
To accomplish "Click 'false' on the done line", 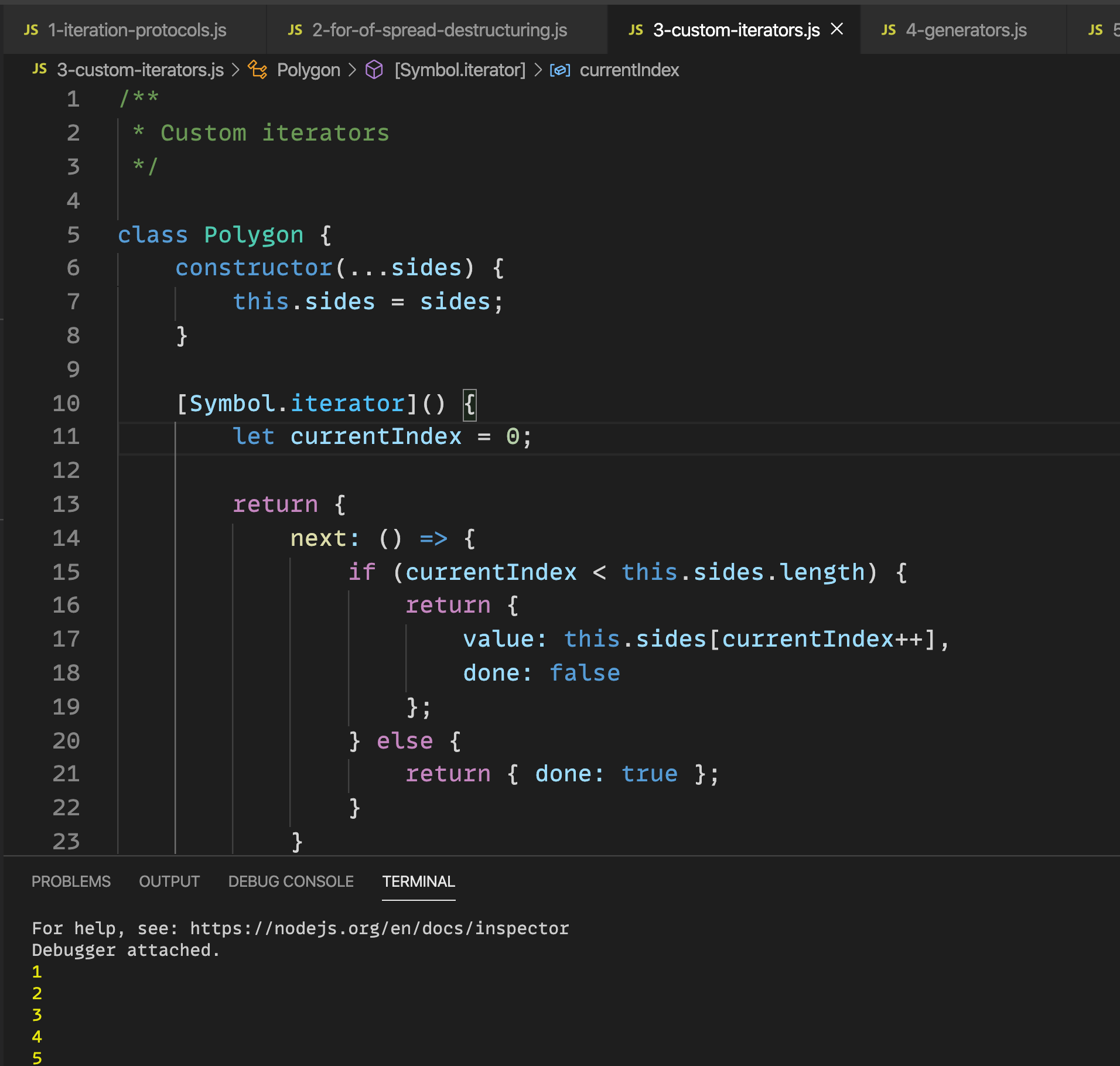I will point(585,673).
